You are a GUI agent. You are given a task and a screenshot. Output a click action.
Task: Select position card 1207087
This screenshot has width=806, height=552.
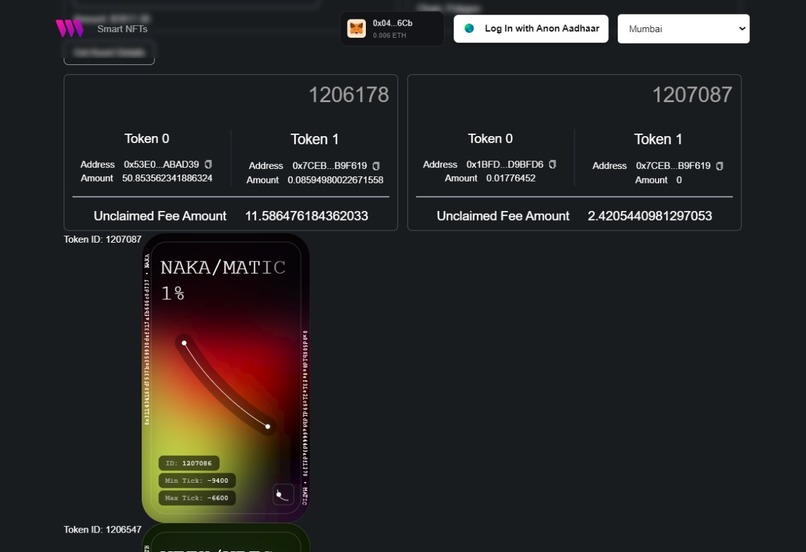pos(574,152)
